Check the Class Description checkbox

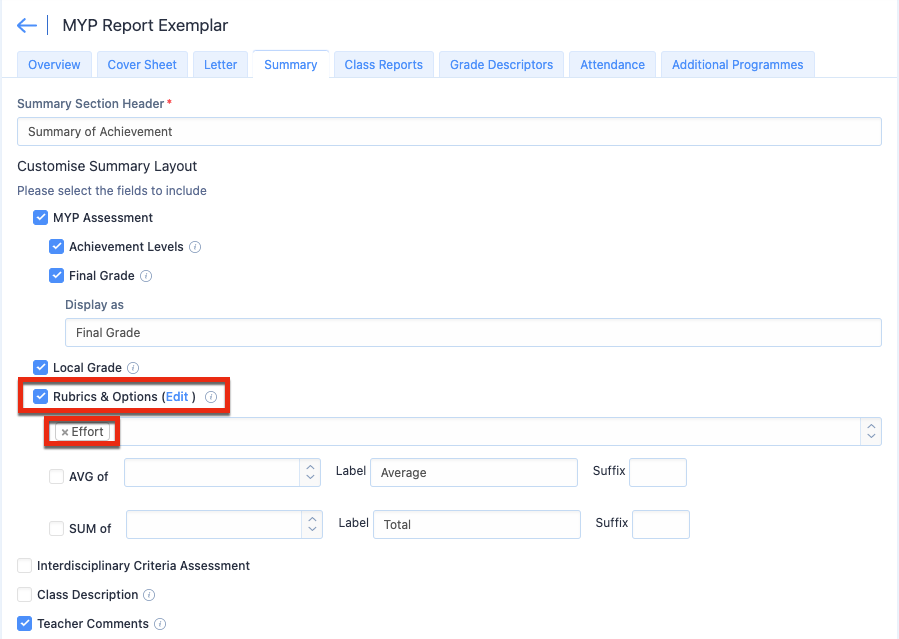click(x=24, y=594)
